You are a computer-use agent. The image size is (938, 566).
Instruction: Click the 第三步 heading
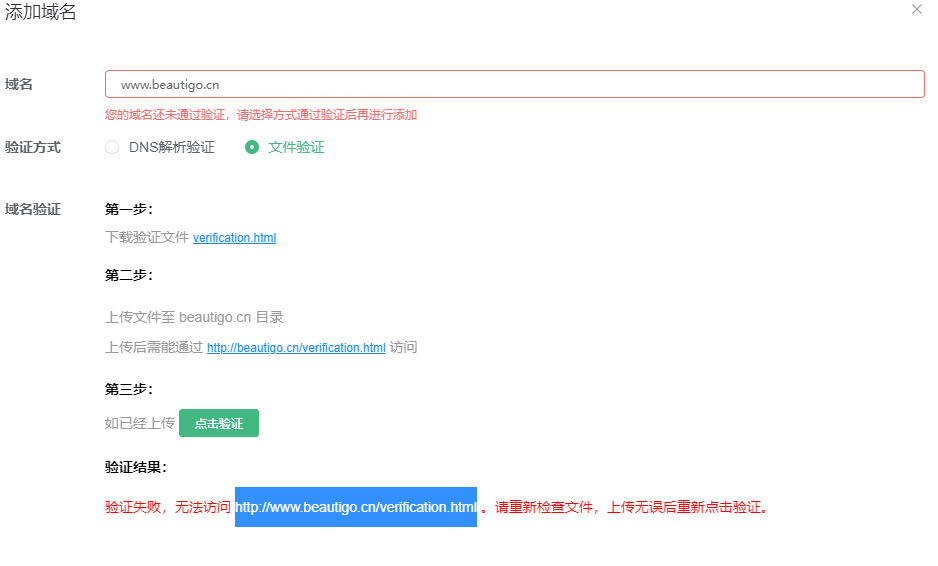pyautogui.click(x=128, y=389)
